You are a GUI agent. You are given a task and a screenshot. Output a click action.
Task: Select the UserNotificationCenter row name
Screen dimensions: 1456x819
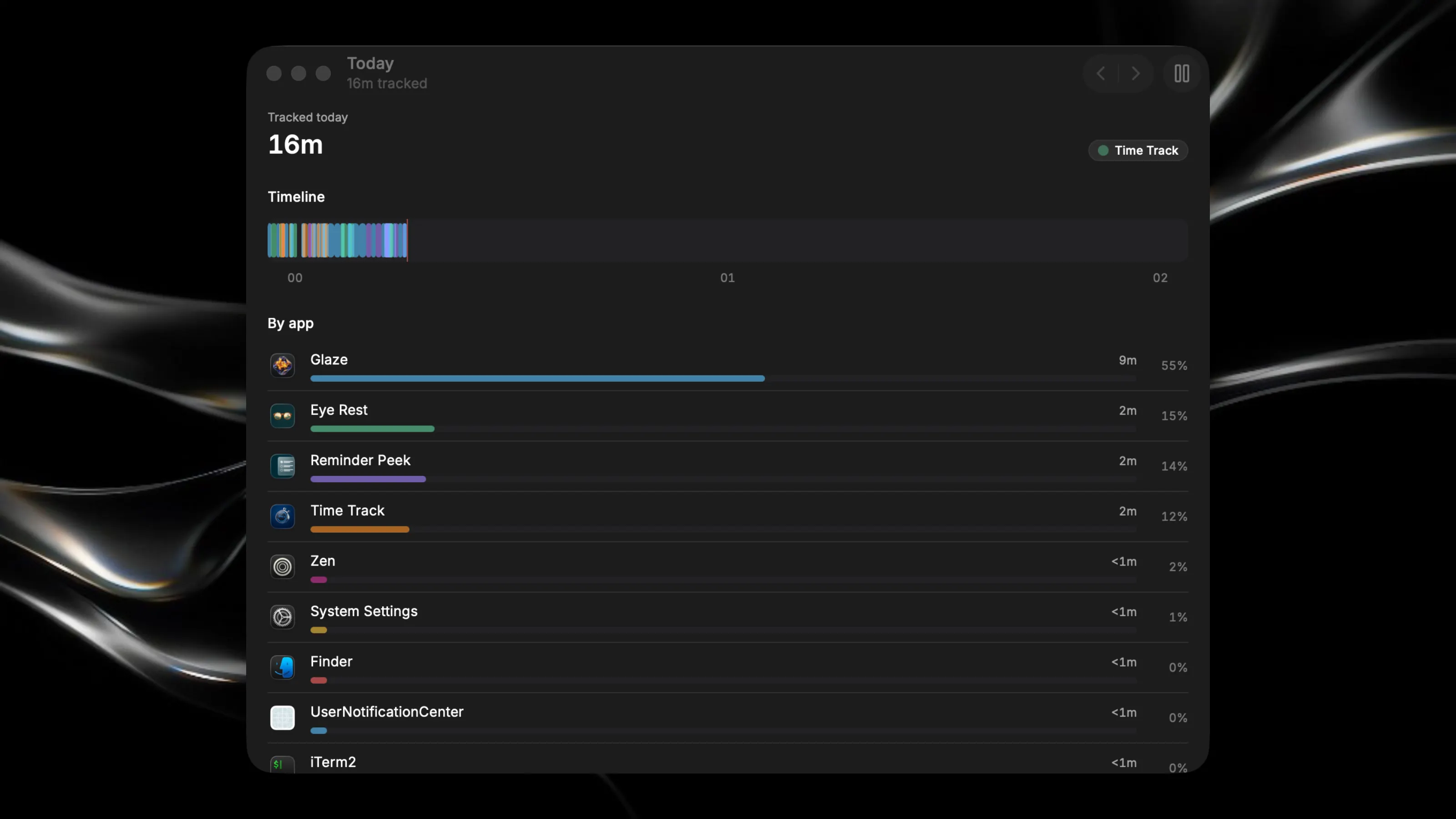387,712
